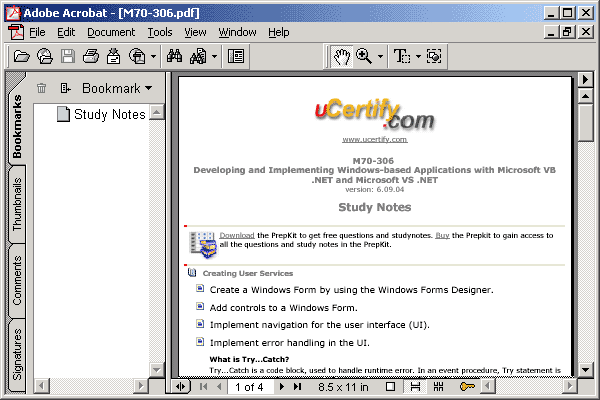Click the Save floppy disk icon
This screenshot has width=600, height=400.
click(x=68, y=56)
